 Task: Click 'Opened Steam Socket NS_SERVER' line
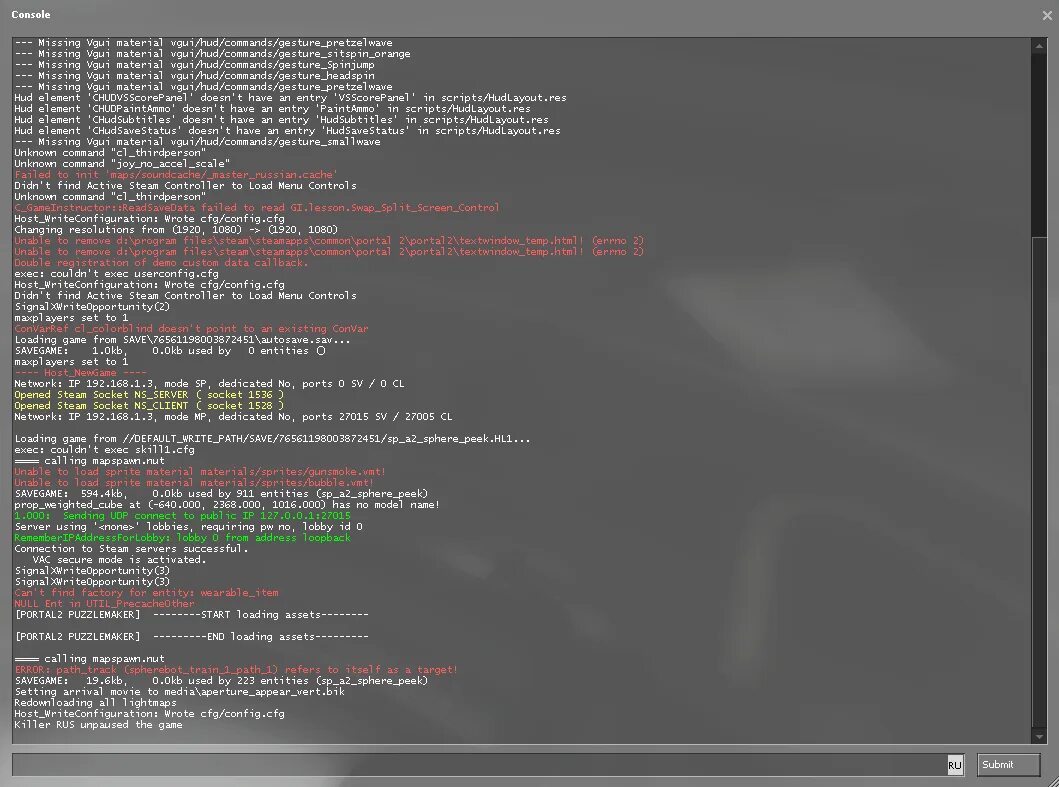(x=149, y=395)
